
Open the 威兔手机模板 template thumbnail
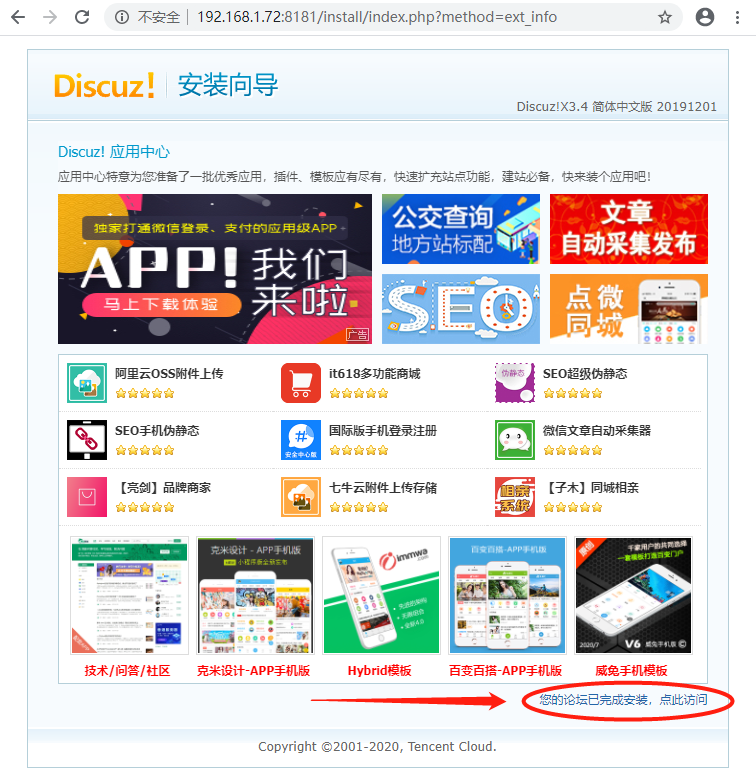click(633, 595)
